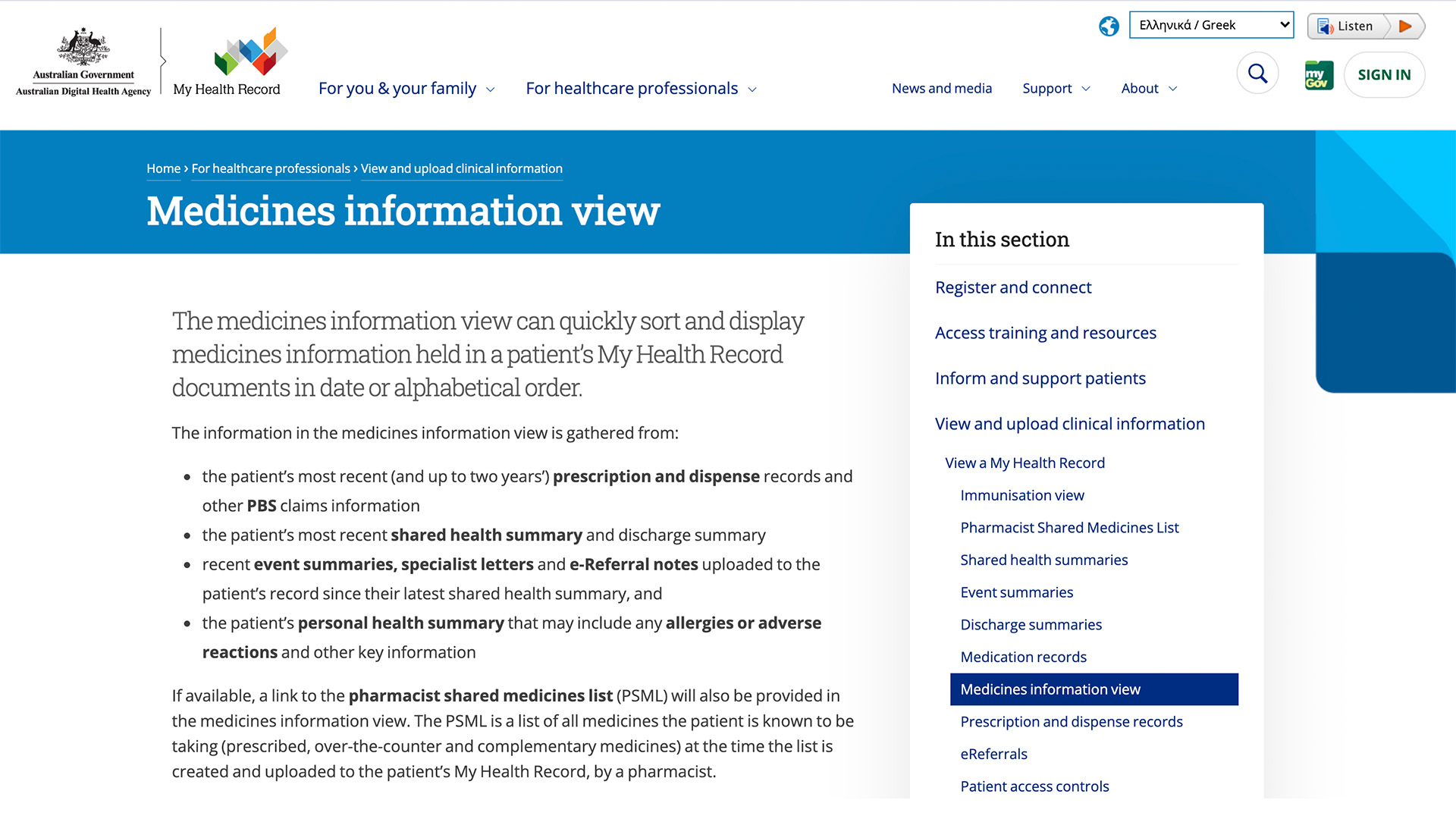Open View and upload clinical information breadcrumb

click(462, 168)
